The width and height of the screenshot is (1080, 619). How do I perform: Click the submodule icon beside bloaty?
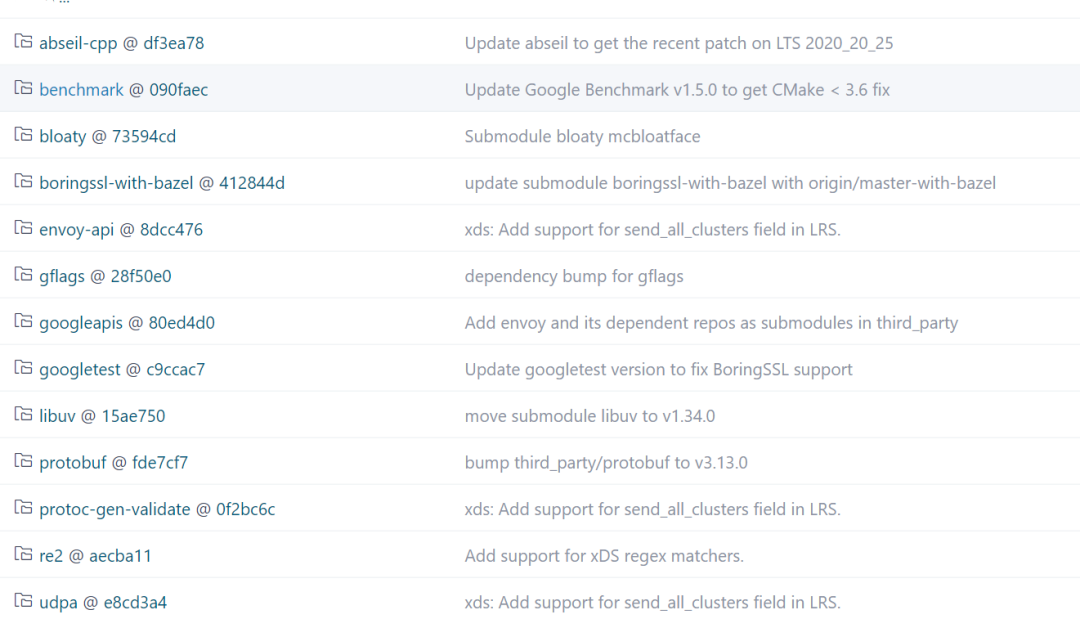[23, 135]
